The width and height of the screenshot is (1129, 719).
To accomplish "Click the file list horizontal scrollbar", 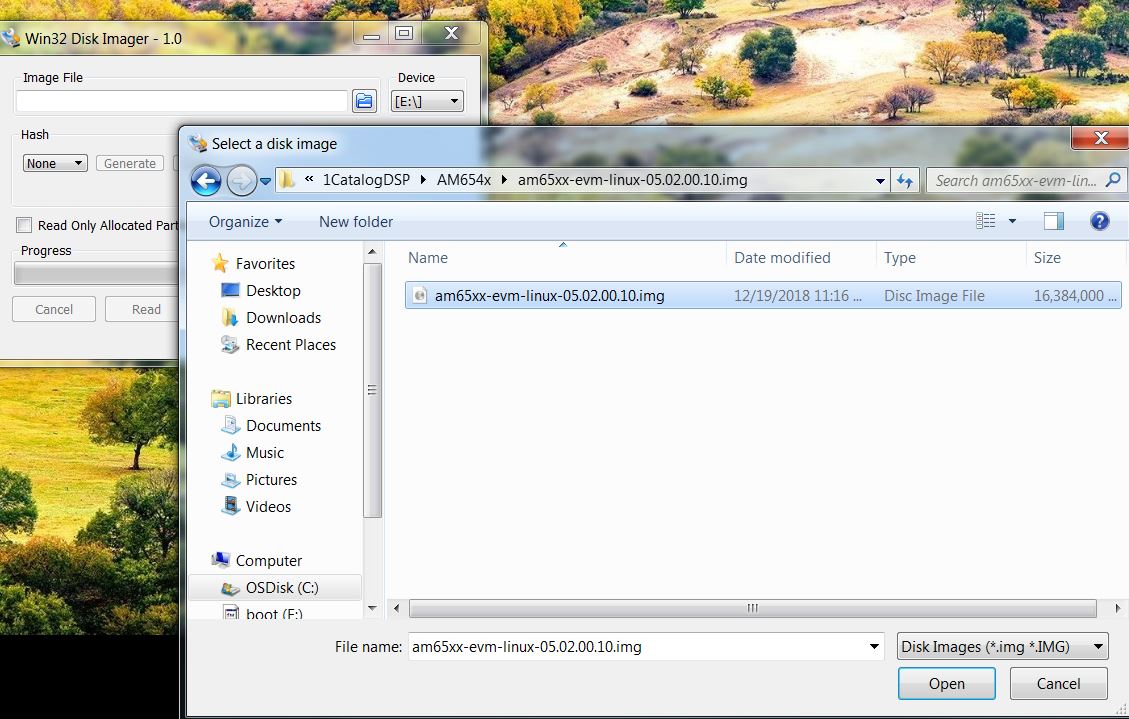I will point(752,608).
